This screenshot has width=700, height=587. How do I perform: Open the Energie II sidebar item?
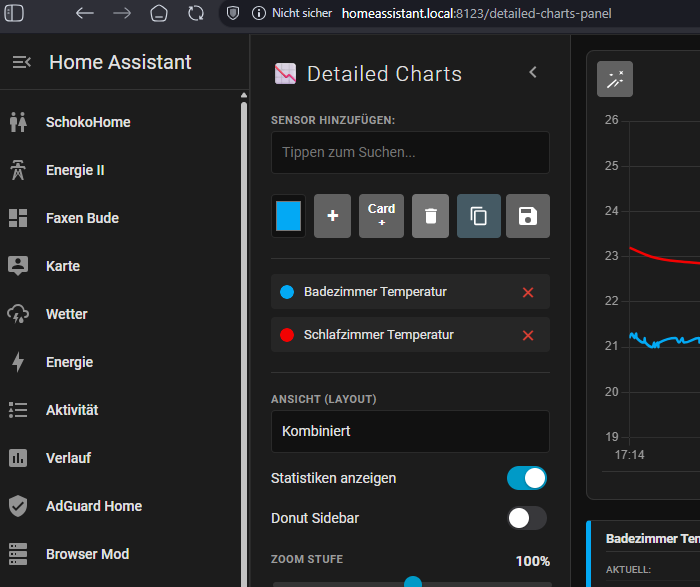tap(75, 170)
